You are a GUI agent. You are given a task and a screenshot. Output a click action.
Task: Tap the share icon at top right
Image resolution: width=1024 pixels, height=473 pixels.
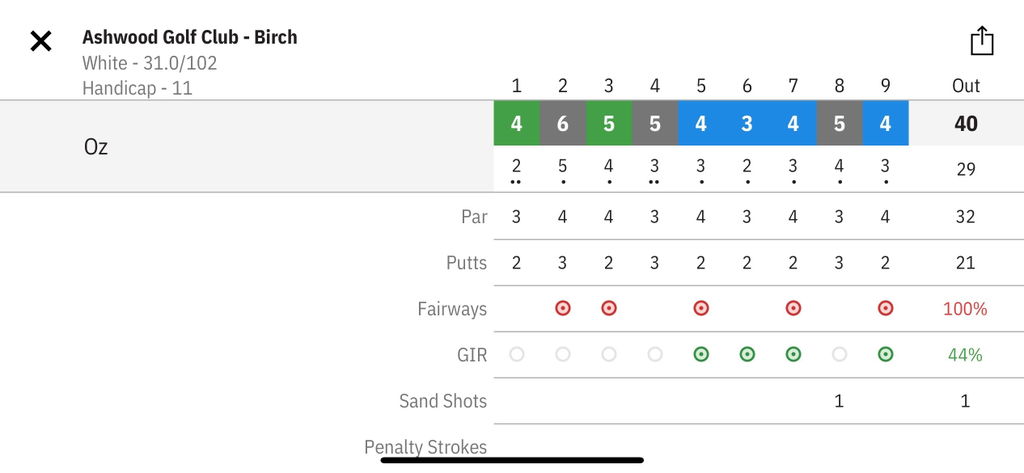coord(982,41)
